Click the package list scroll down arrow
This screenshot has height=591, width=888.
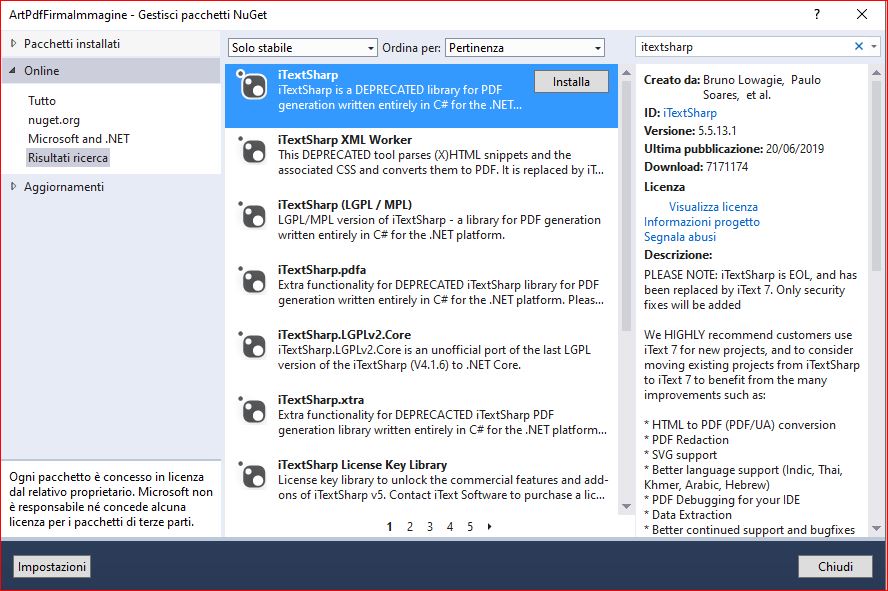pyautogui.click(x=626, y=506)
